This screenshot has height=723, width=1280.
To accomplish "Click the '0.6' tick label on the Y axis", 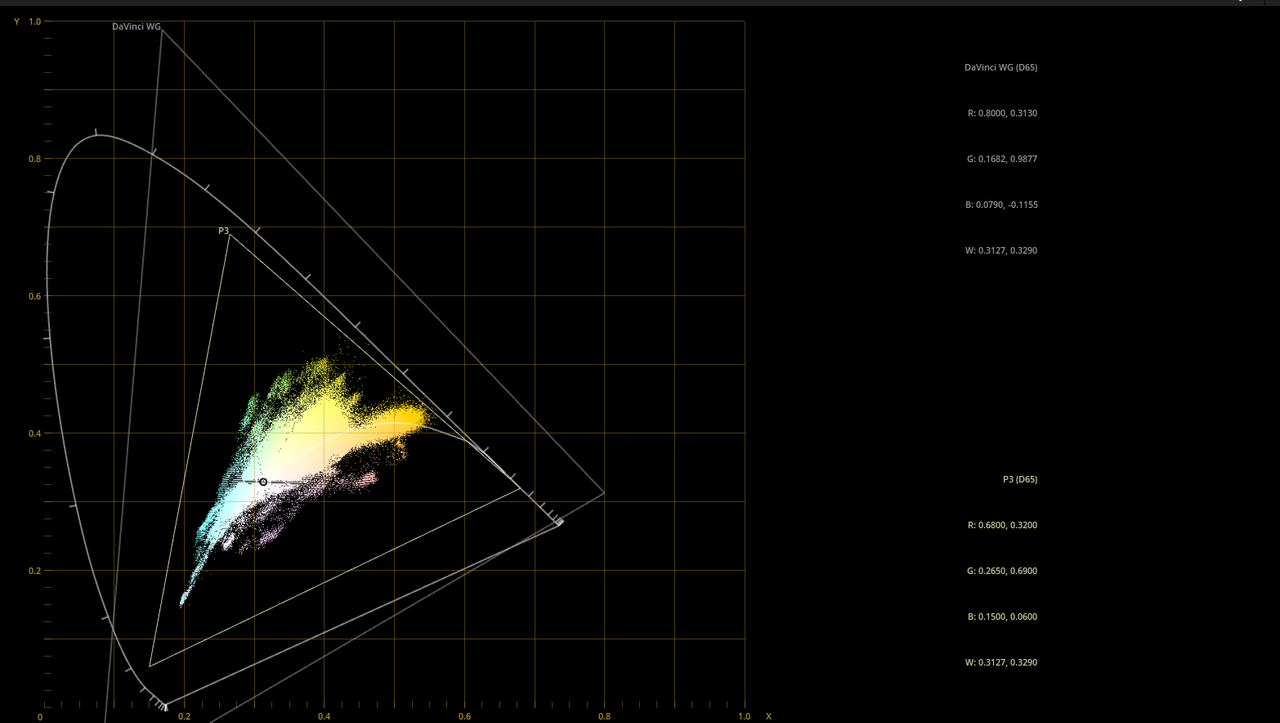I will tap(34, 296).
